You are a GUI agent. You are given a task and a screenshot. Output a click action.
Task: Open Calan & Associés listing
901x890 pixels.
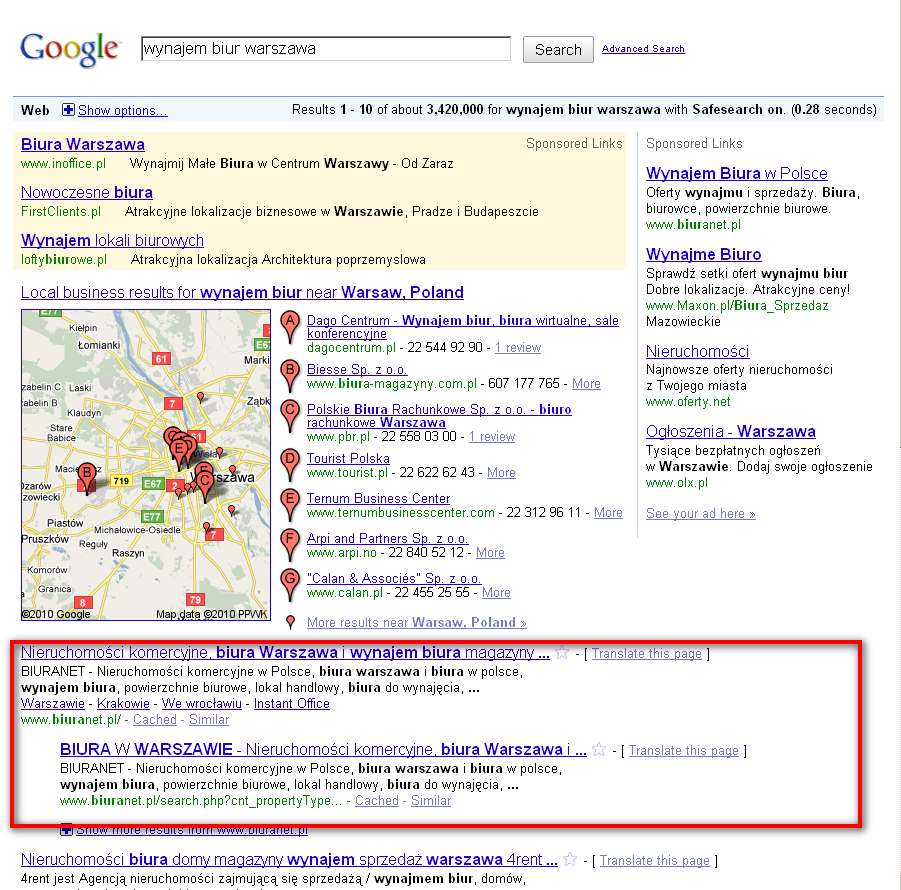coord(394,579)
